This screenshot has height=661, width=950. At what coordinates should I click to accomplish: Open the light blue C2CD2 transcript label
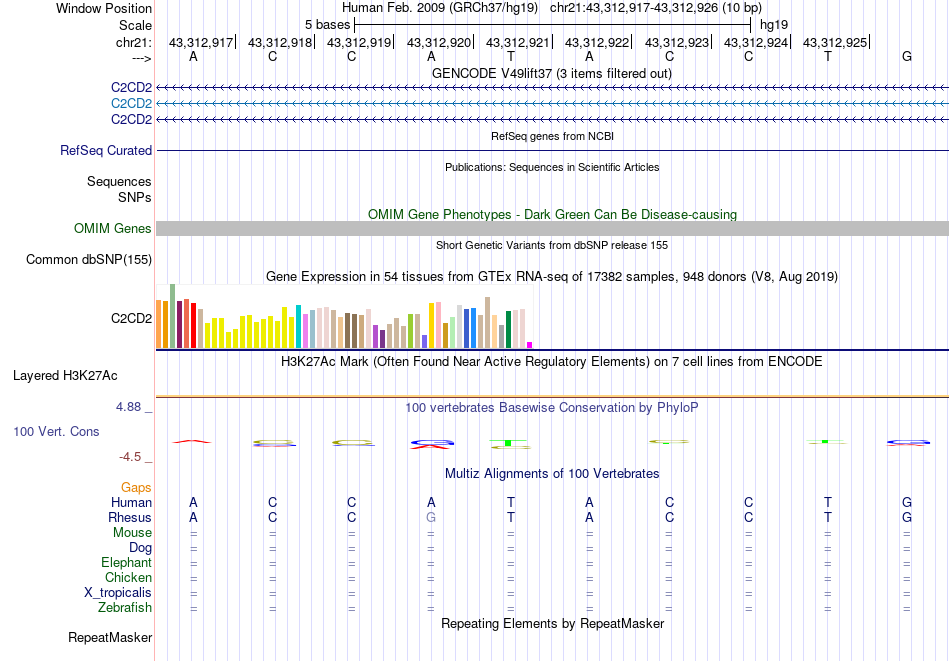click(x=131, y=104)
